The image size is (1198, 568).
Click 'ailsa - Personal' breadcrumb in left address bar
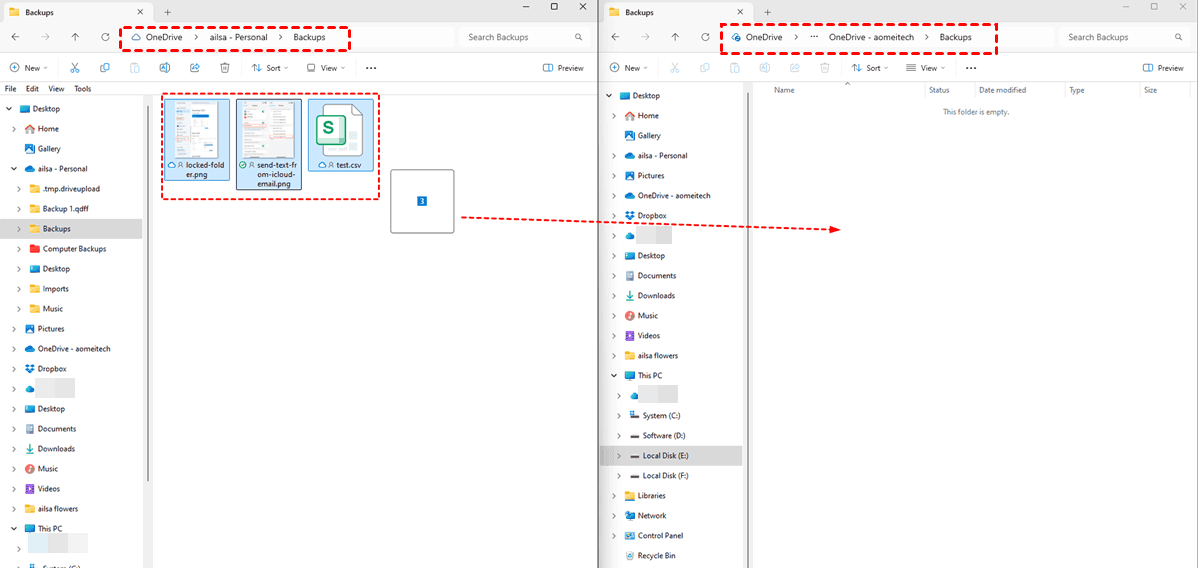pyautogui.click(x=238, y=37)
